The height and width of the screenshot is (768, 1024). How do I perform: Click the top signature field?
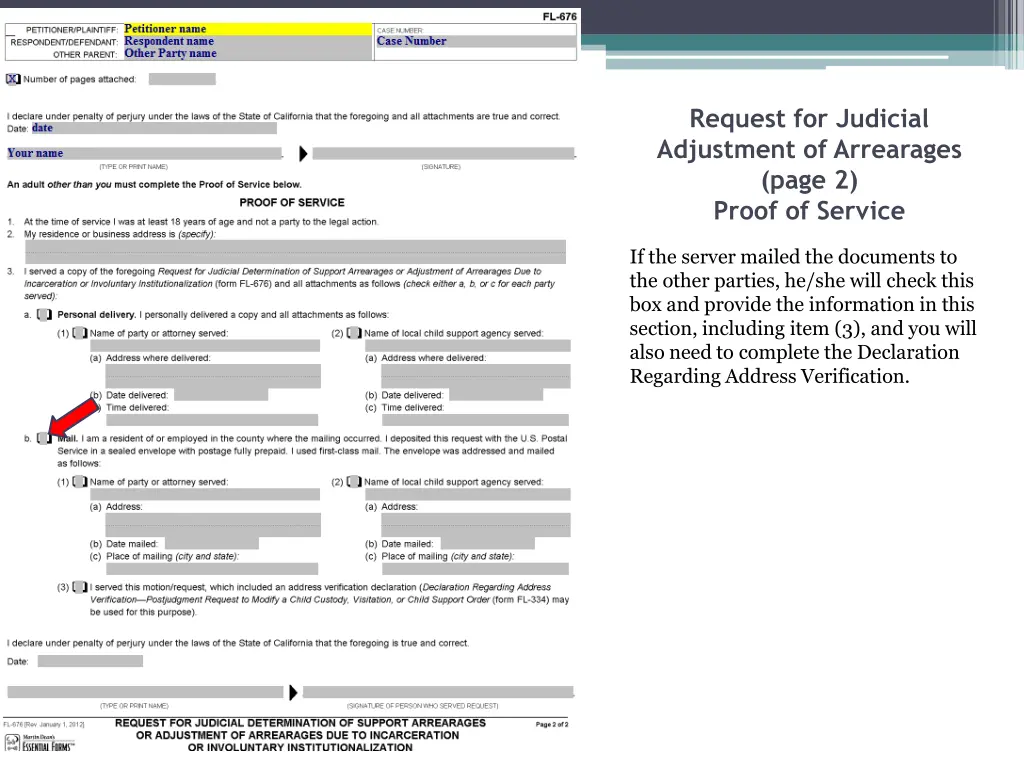[443, 153]
